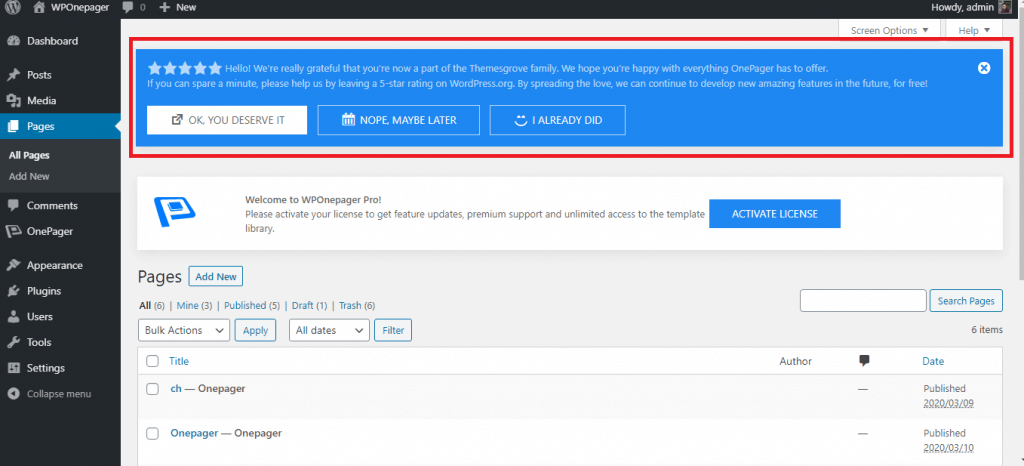Sort by the Date column header
The width and height of the screenshot is (1024, 466).
[933, 361]
